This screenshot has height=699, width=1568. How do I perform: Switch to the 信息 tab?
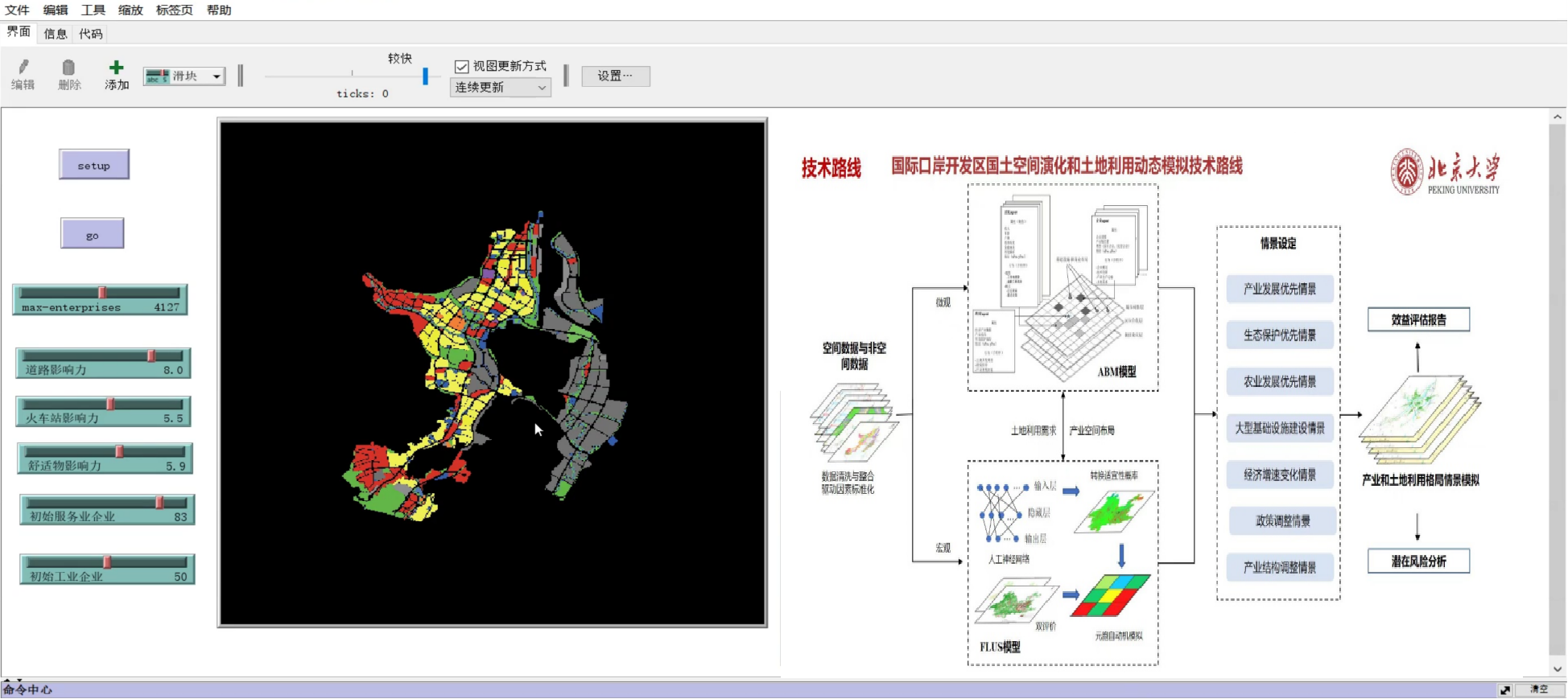click(x=56, y=34)
